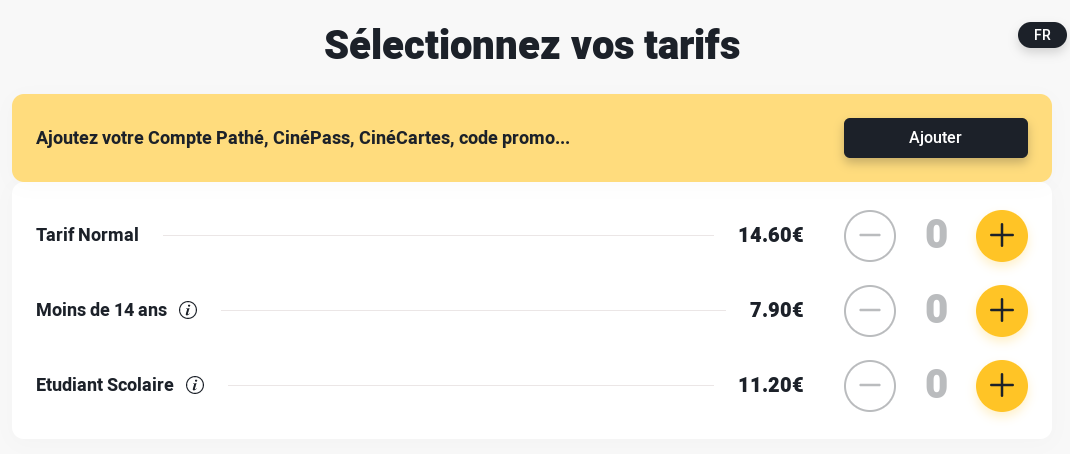Increase the Moins de 14 ans ticket count
Viewport: 1070px width, 454px height.
click(1001, 310)
